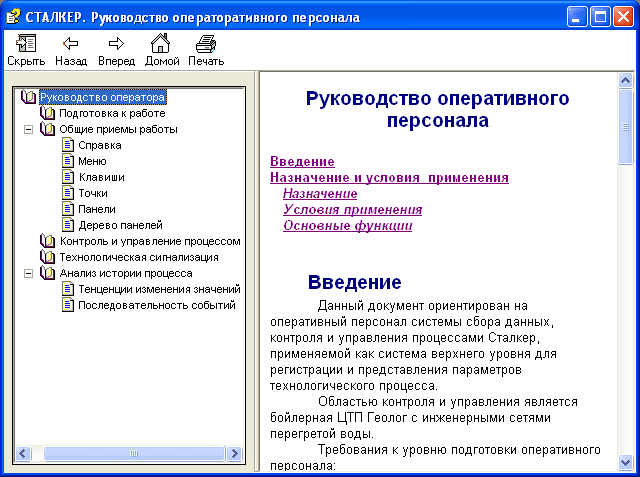
Task: Click the book icon beside Общие приемы работы
Action: click(47, 129)
